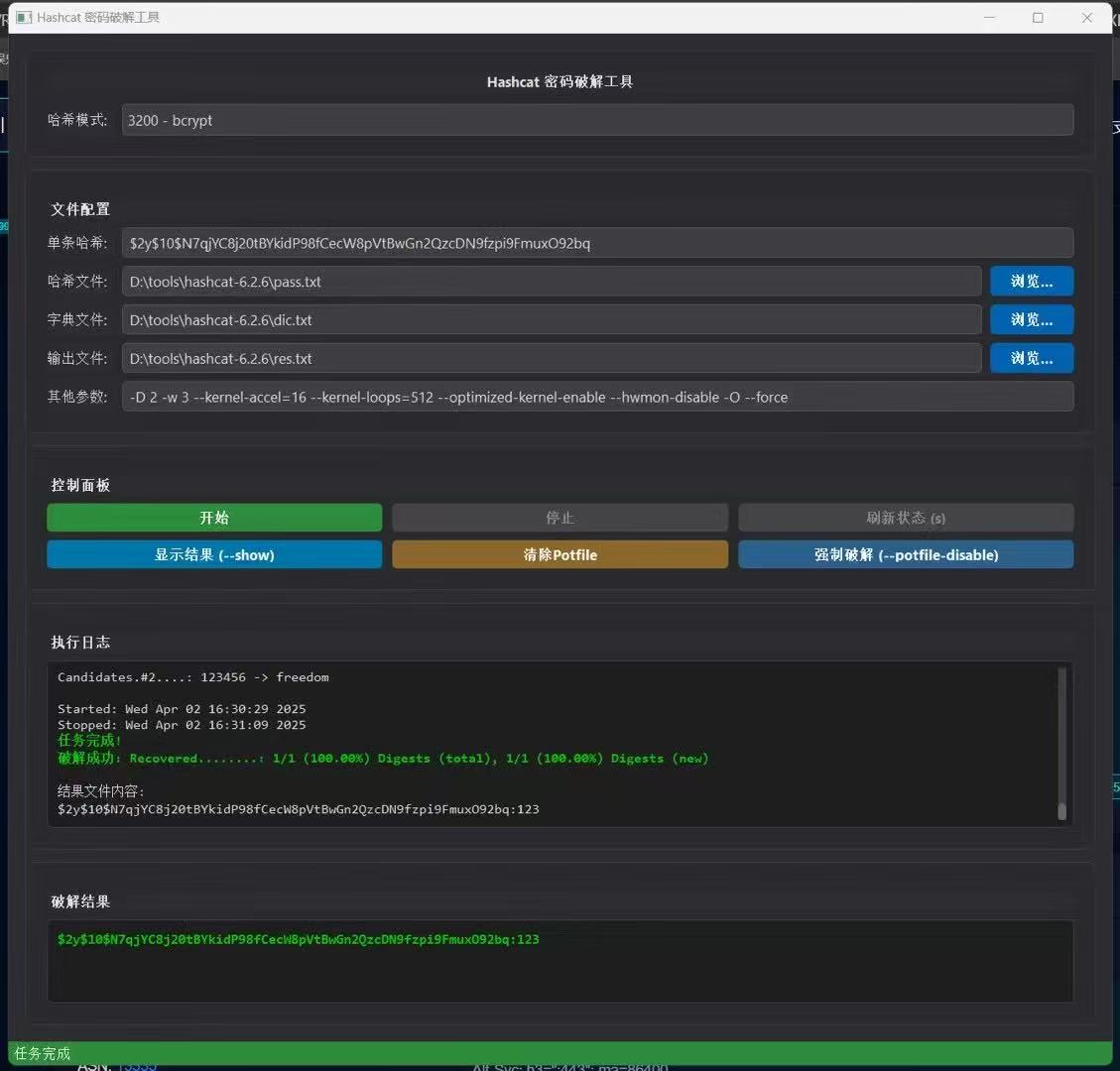Click the green 破解成功 Recovered 1/1 log line
This screenshot has height=1071, width=1120.
point(383,759)
